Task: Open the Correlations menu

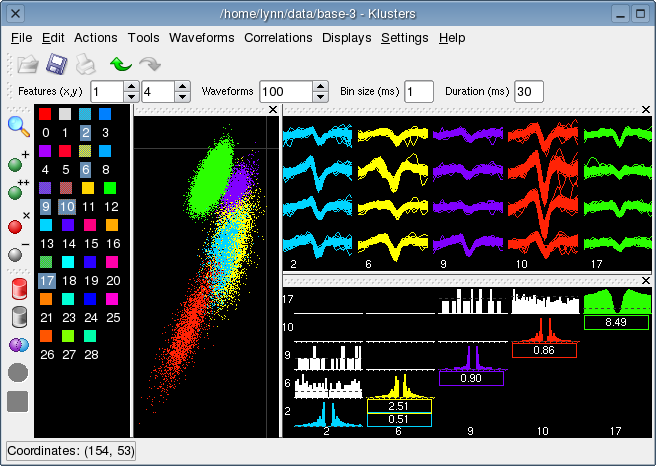Action: (278, 38)
